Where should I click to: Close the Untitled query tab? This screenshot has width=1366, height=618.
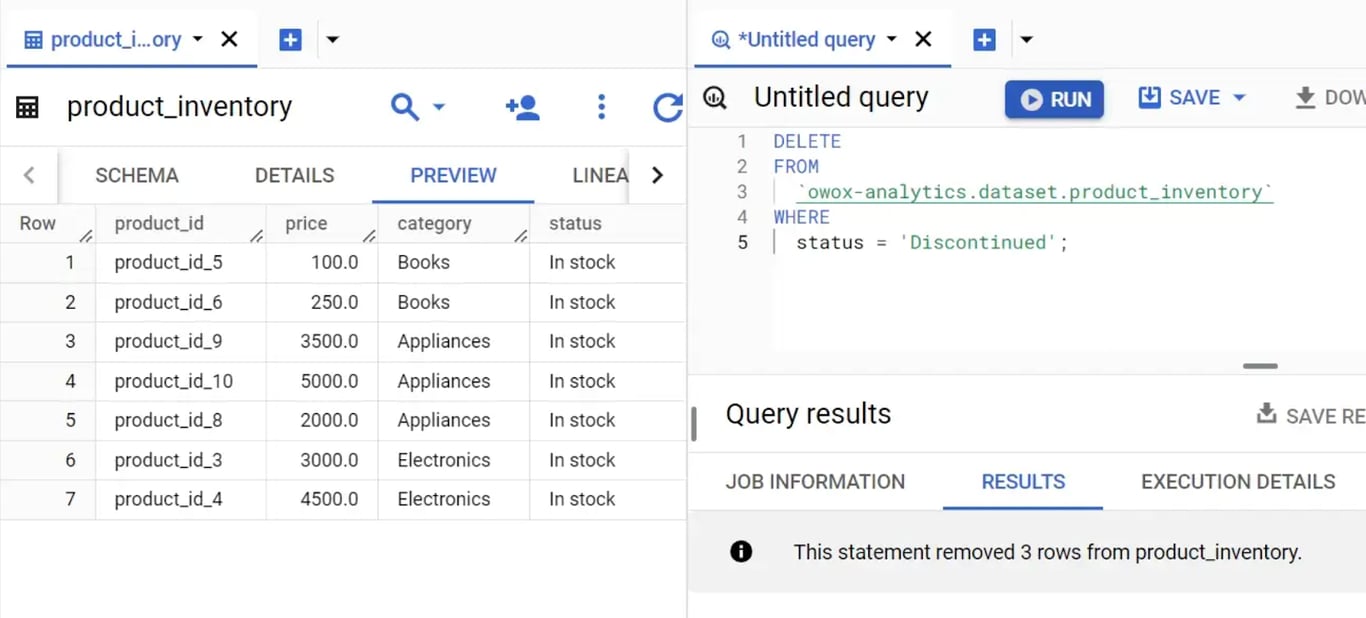pos(923,39)
